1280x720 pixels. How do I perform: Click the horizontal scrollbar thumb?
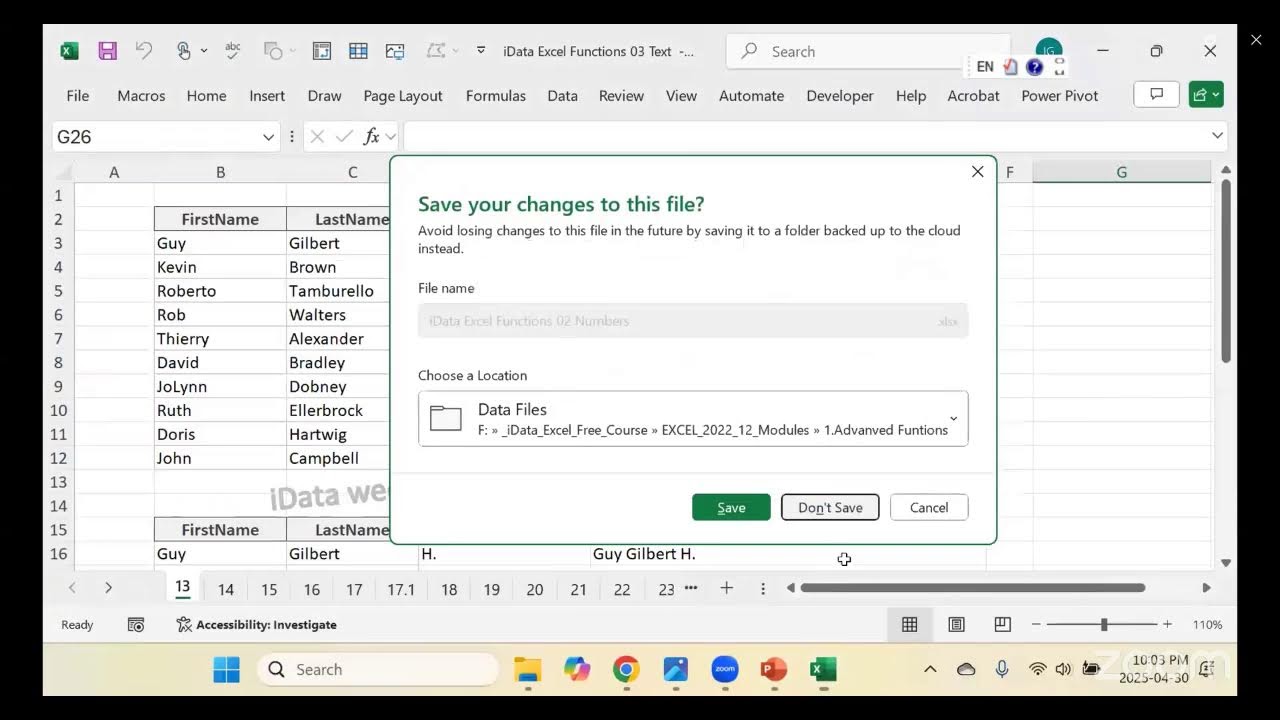[972, 588]
